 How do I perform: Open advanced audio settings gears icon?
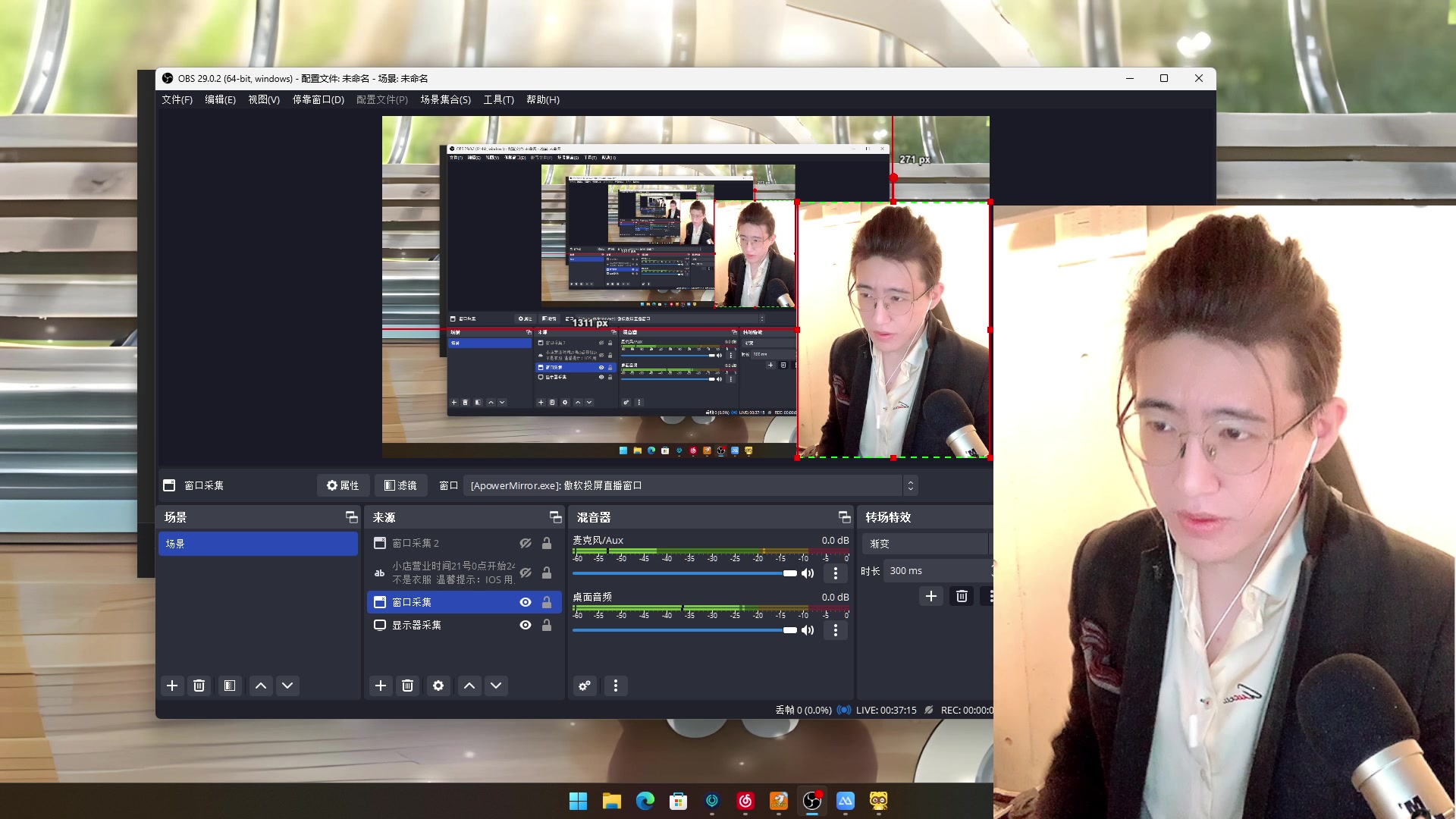pyautogui.click(x=585, y=686)
